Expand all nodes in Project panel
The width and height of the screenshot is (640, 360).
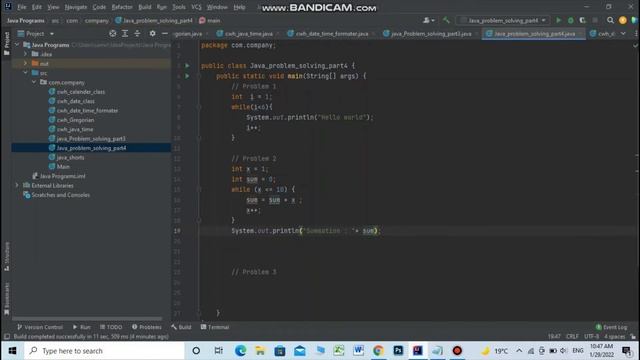point(125,33)
